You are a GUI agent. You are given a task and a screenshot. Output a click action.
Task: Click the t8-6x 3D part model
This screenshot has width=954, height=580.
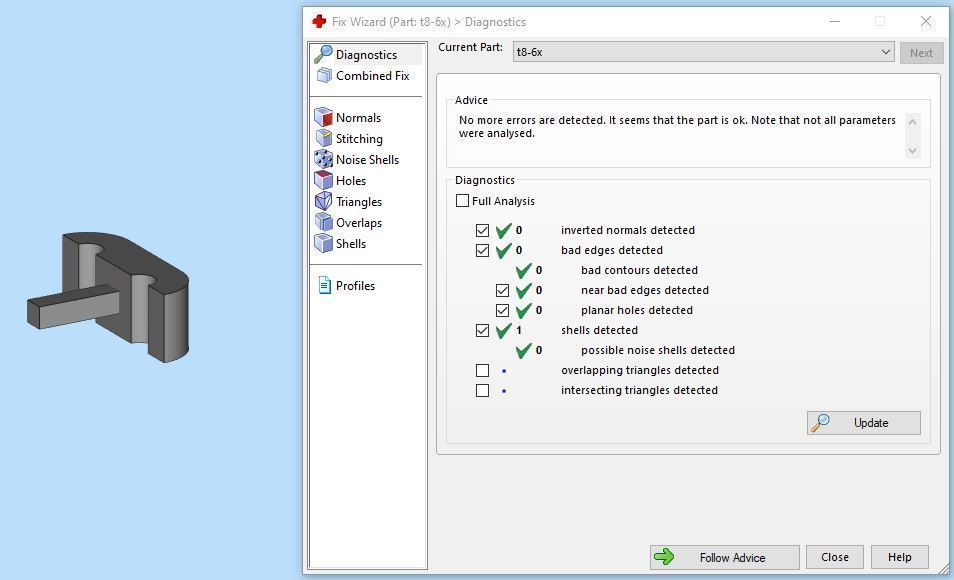coord(110,296)
